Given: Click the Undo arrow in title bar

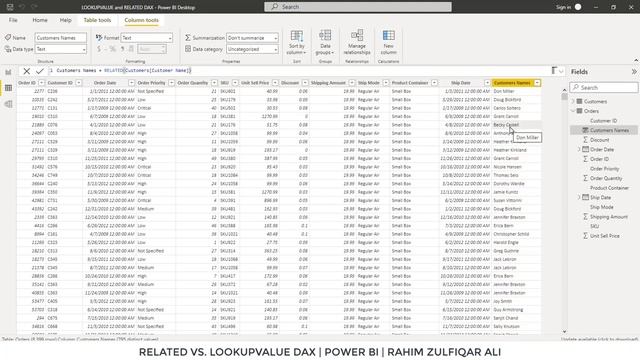Looking at the screenshot, I should click(x=22, y=7).
